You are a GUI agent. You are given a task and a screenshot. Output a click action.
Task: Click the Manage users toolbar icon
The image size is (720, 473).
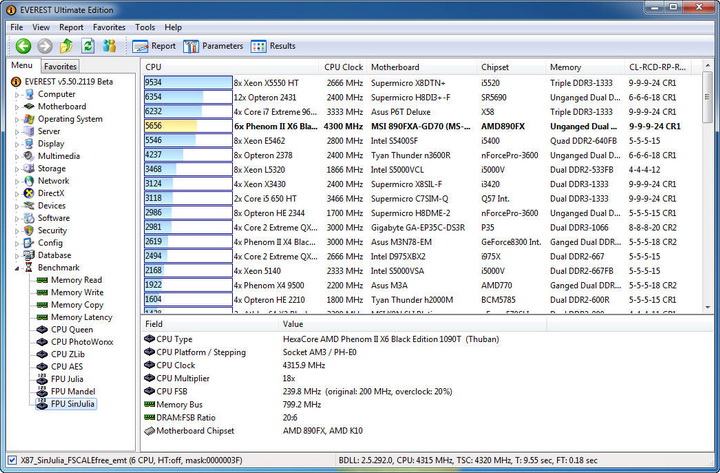click(x=109, y=46)
